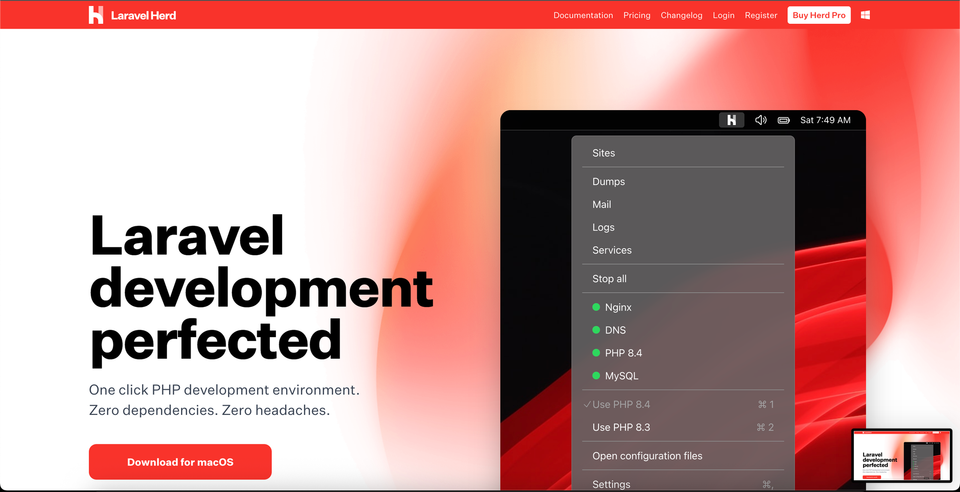Click the green status dot beside PHP 8.4
This screenshot has height=492, width=960.
596,353
